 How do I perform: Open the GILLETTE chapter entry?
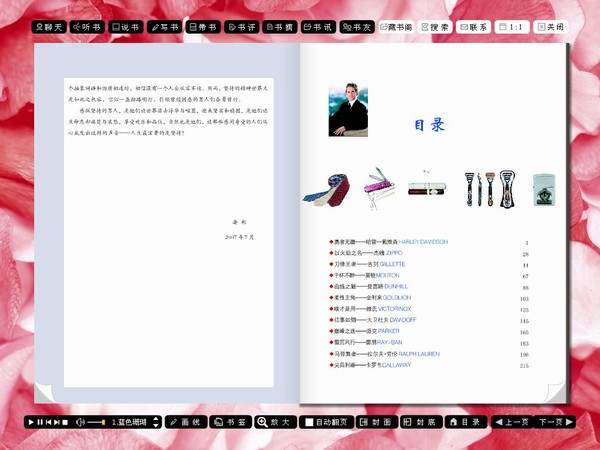(x=367, y=264)
